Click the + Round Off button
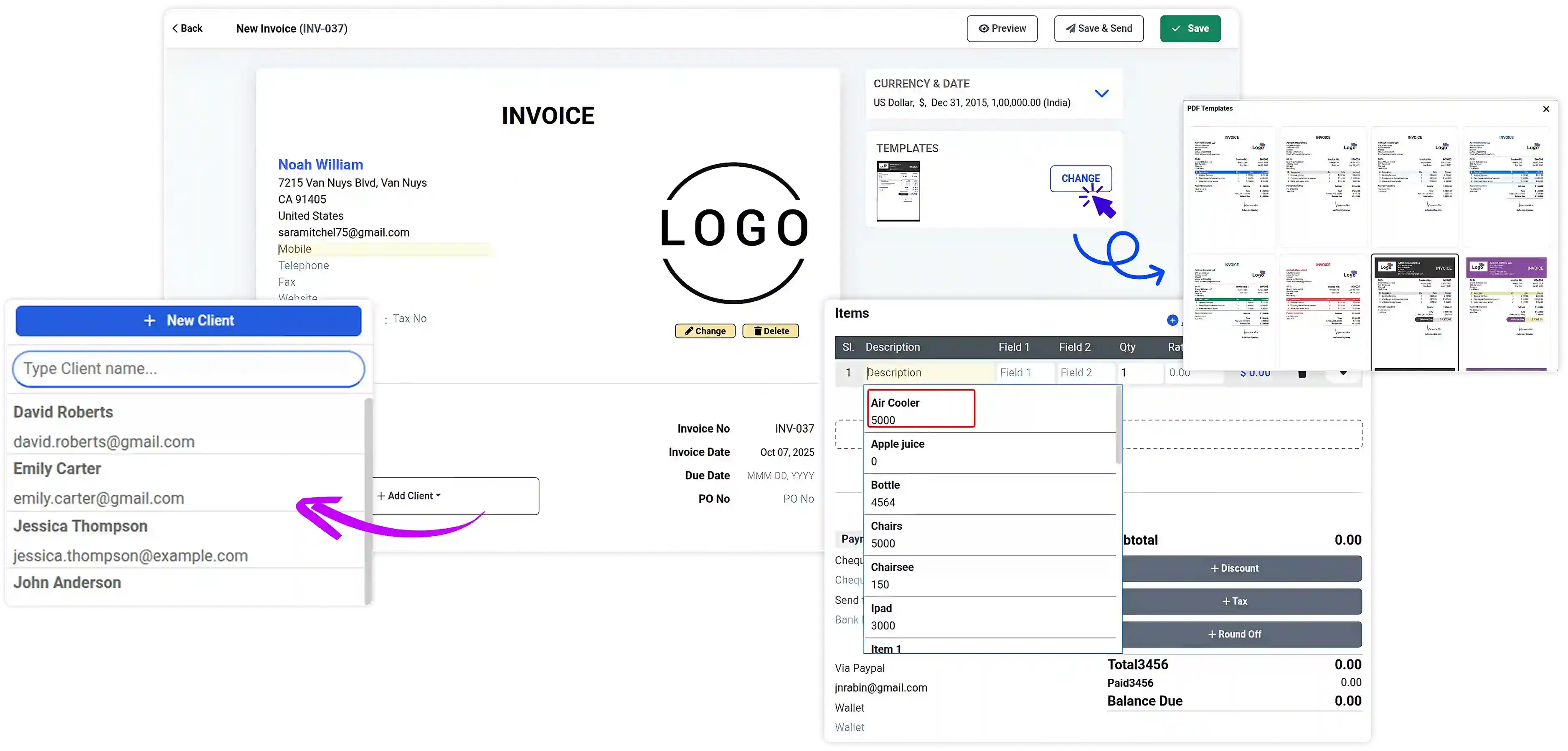The width and height of the screenshot is (1568, 751). coord(1234,634)
